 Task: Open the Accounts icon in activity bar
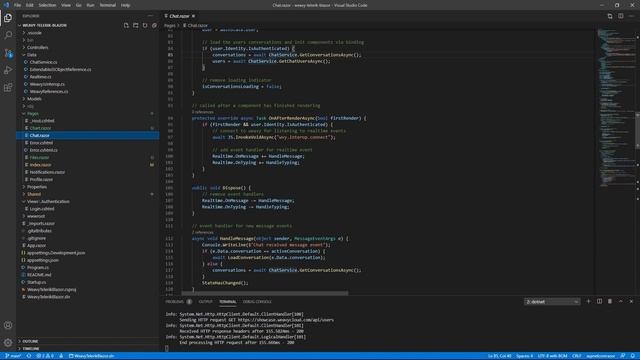8,325
